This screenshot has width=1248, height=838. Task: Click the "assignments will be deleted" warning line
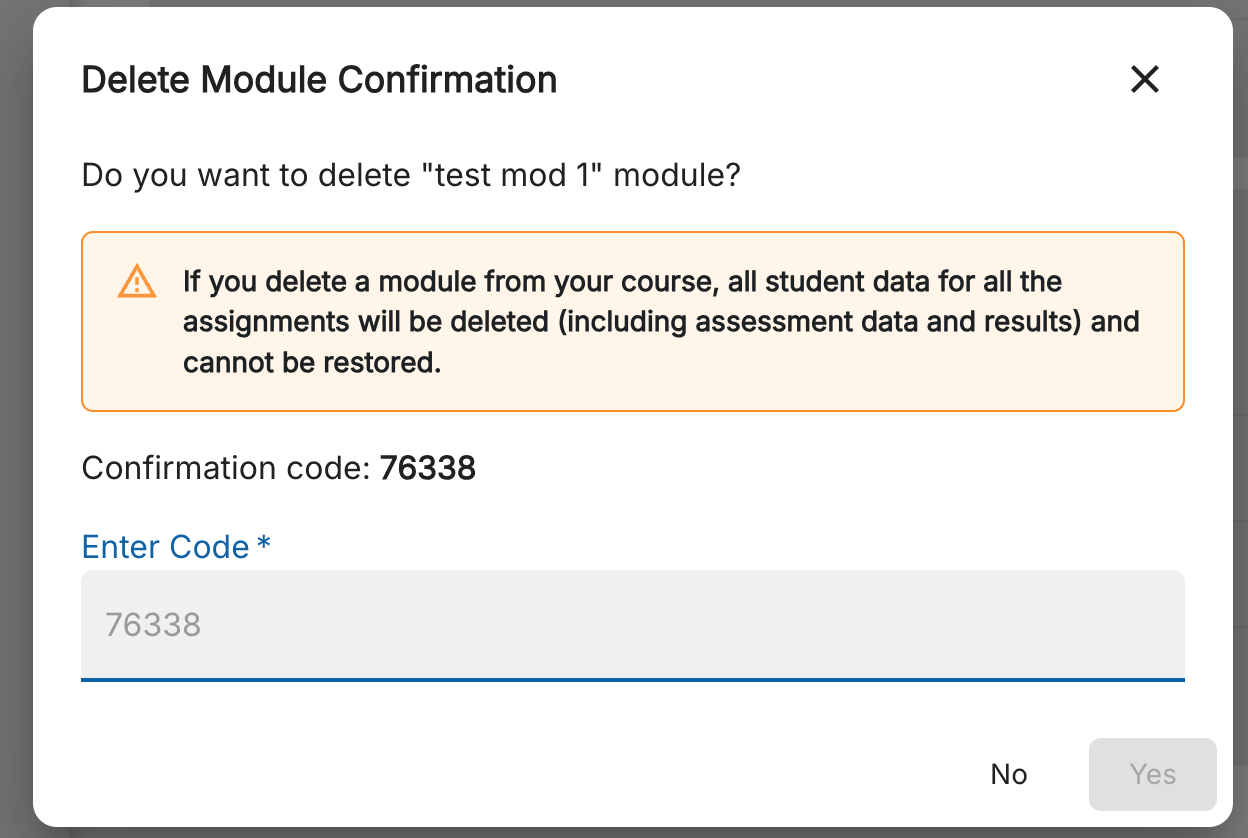pyautogui.click(x=661, y=323)
